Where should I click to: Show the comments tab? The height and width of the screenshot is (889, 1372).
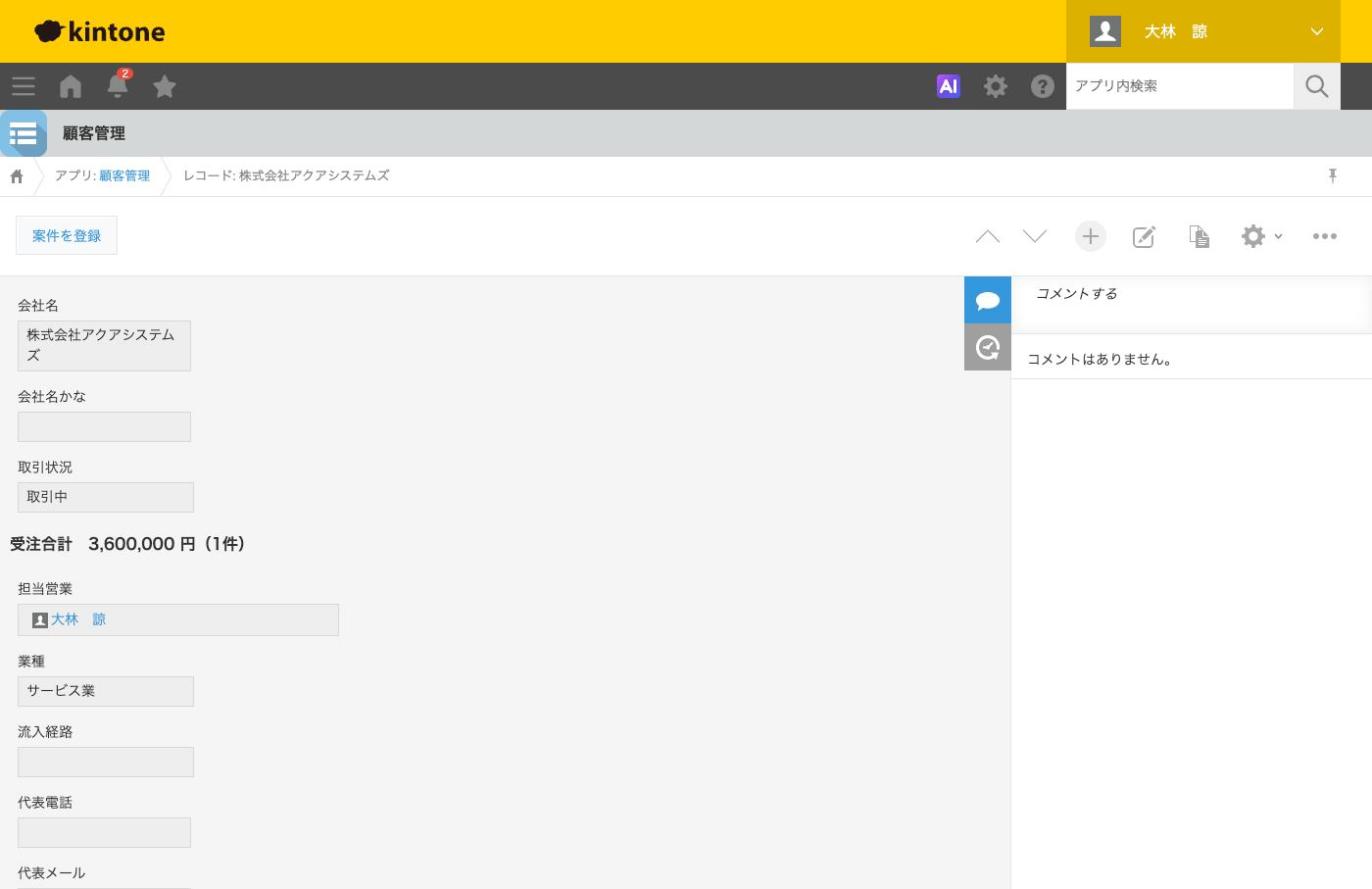click(987, 300)
